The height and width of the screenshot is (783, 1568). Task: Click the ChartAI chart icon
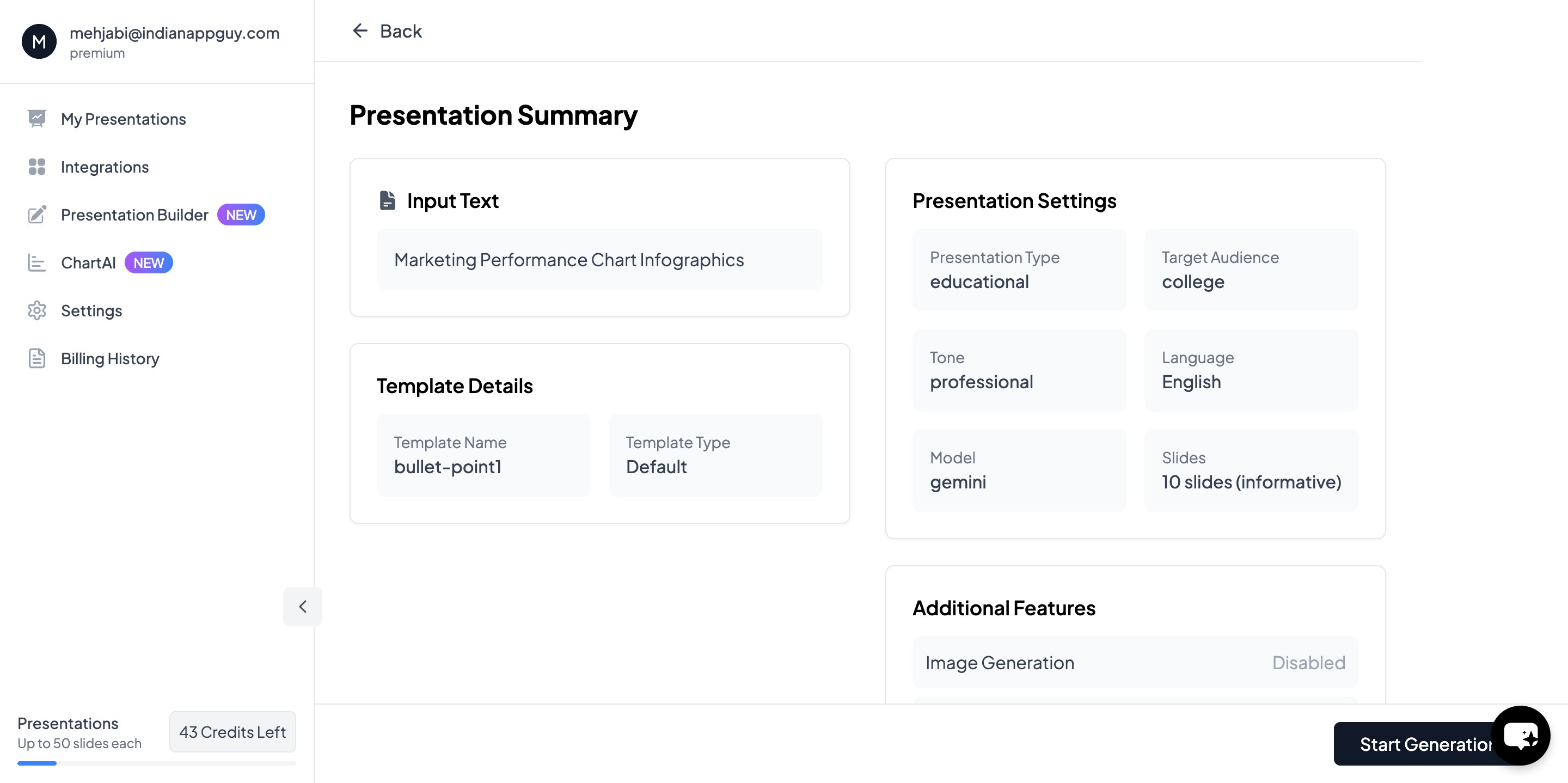36,263
